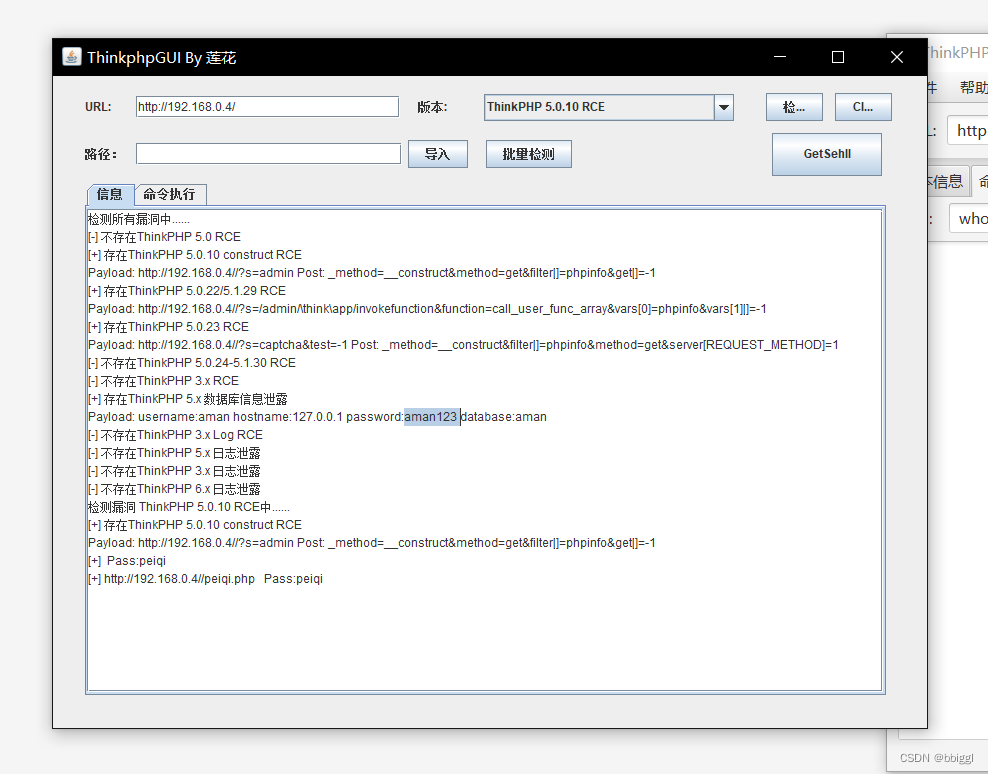The image size is (988, 774).
Task: Click the captcha payload line
Action: tap(463, 345)
